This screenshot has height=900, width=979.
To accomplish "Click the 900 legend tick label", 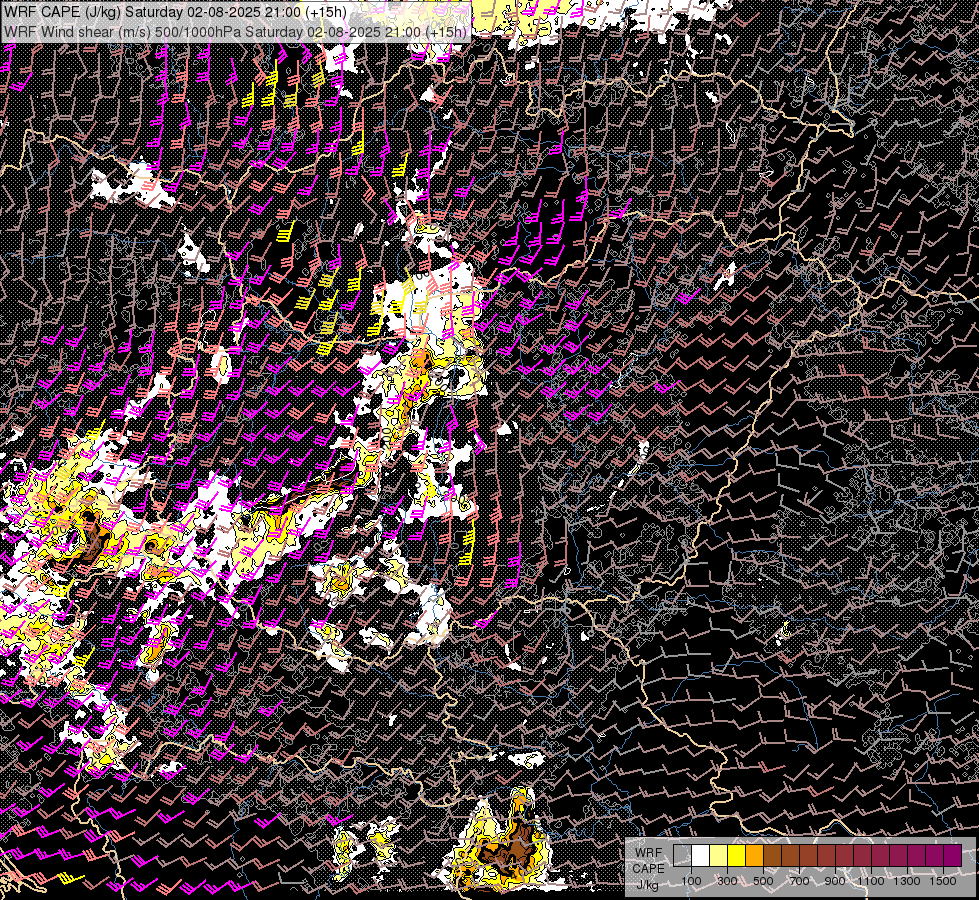I will click(x=835, y=881).
